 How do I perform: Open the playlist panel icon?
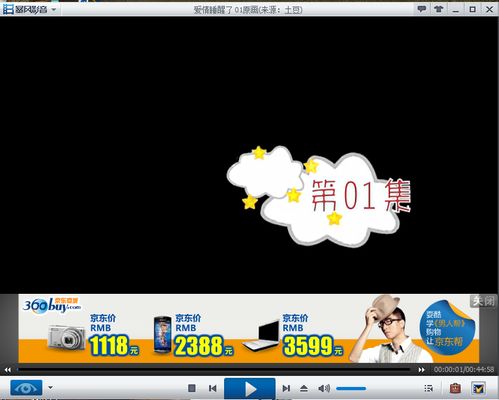click(428, 388)
